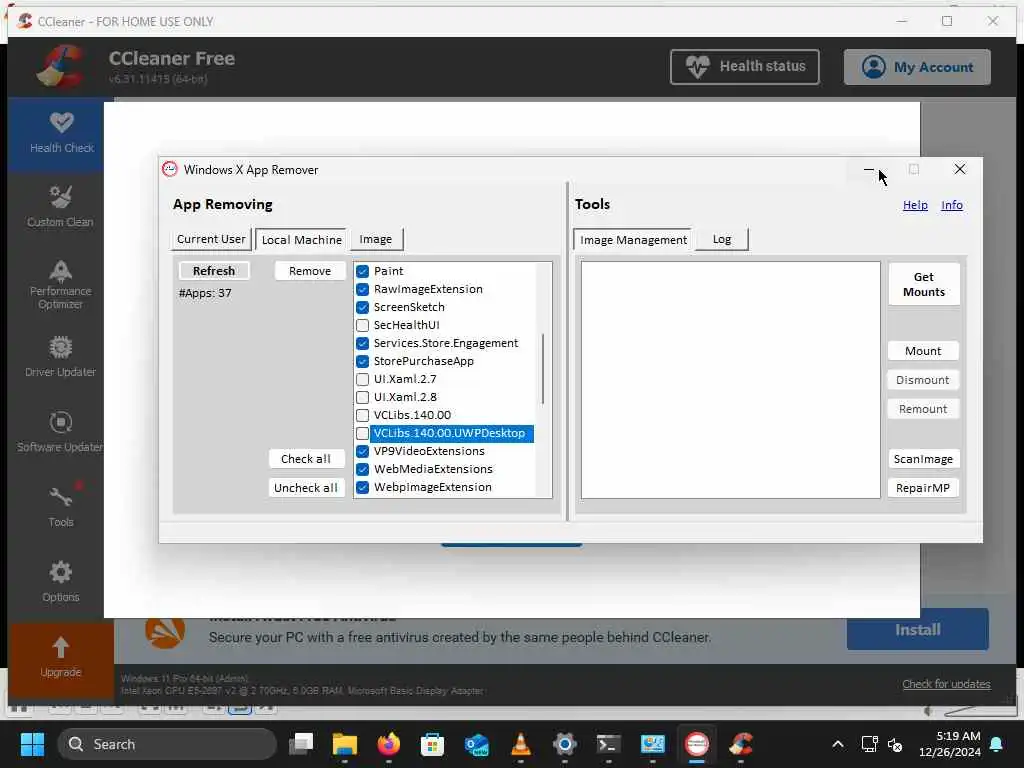Open VLC media player from the taskbar
This screenshot has height=768, width=1024.
pyautogui.click(x=520, y=744)
